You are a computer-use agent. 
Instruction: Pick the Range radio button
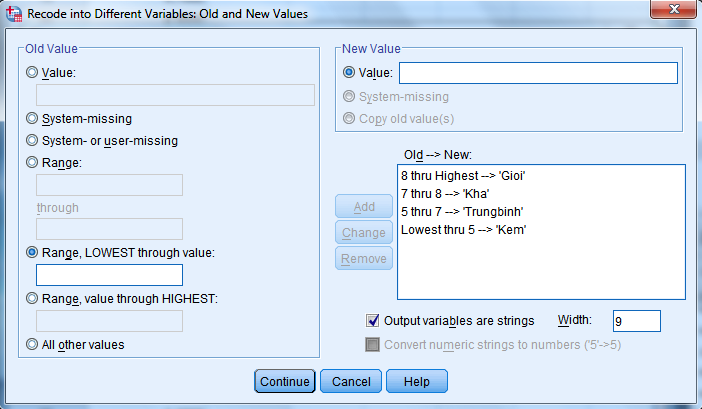point(33,162)
